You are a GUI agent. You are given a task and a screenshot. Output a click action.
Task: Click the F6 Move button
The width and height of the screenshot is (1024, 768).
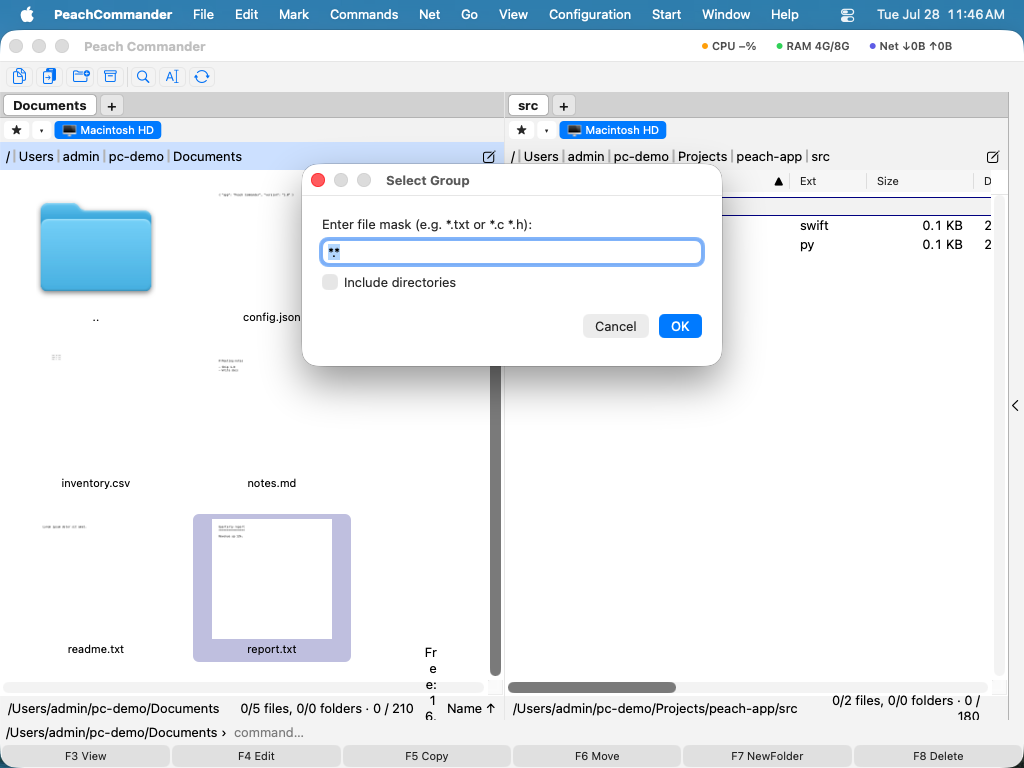tap(597, 756)
